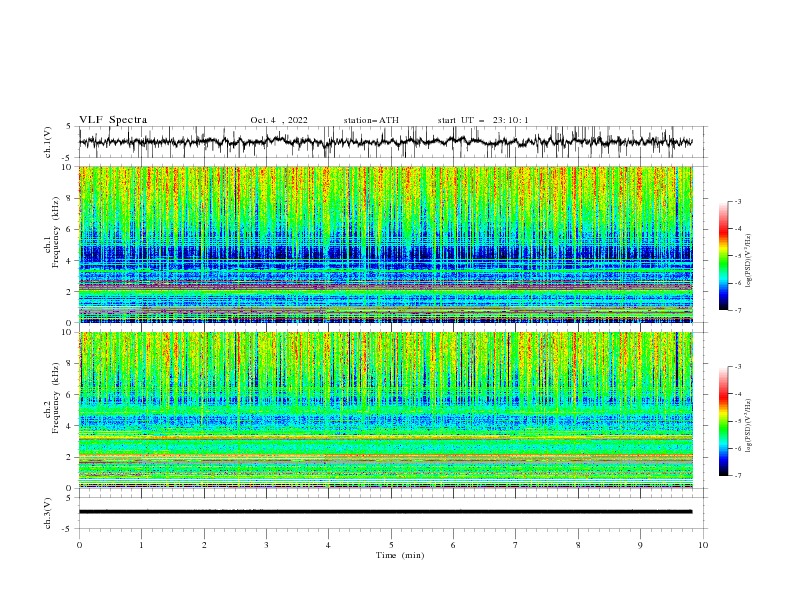Click the '-7' value on lower colorbar
Screen dimensions: 792x612
pos(737,476)
